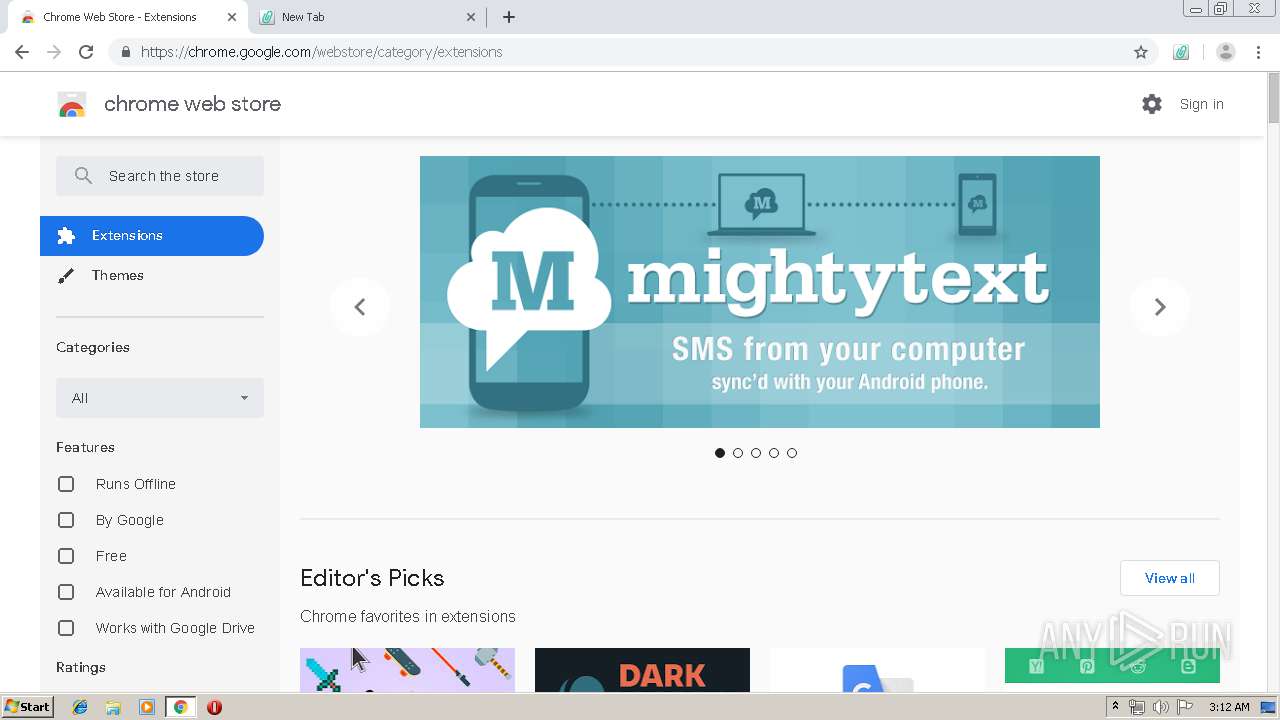The width and height of the screenshot is (1280, 720).
Task: Click the Action Center flag icon
Action: pyautogui.click(x=1186, y=707)
